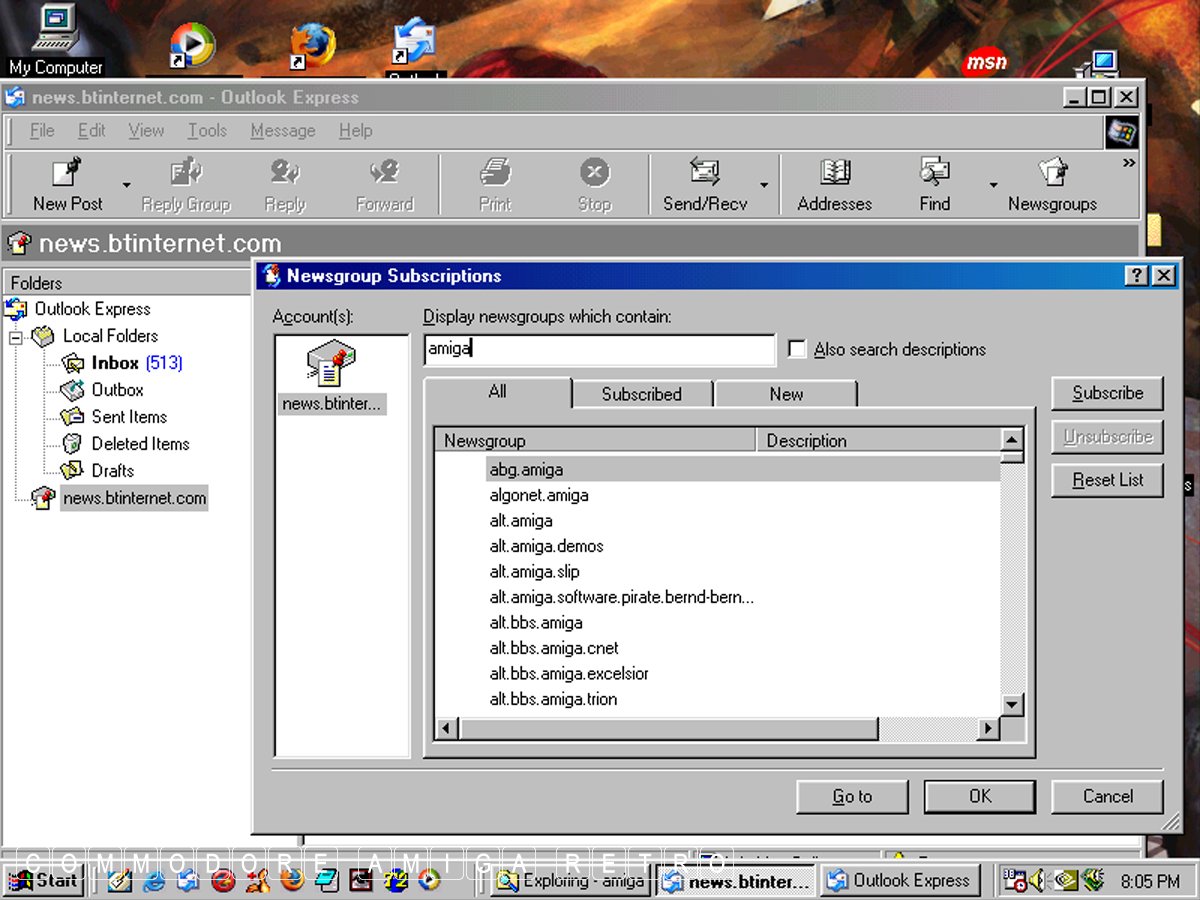The image size is (1200, 900).
Task: Open the Newsgroups toolbar icon
Action: coord(1052,184)
